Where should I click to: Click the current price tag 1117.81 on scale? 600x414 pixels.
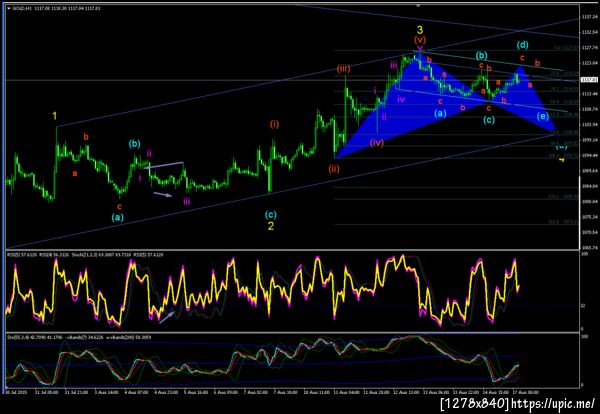pyautogui.click(x=587, y=80)
